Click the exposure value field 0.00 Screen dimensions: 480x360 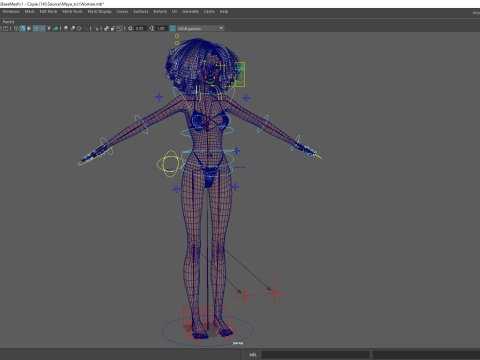[140, 28]
